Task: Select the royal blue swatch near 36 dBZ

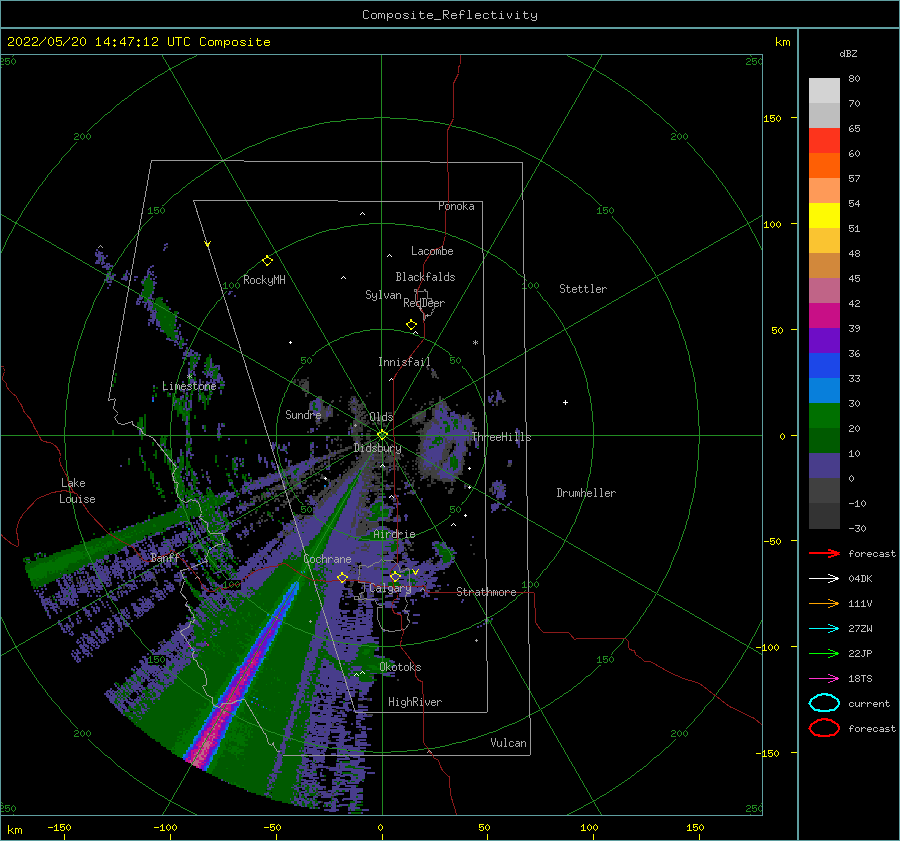Action: [x=824, y=366]
